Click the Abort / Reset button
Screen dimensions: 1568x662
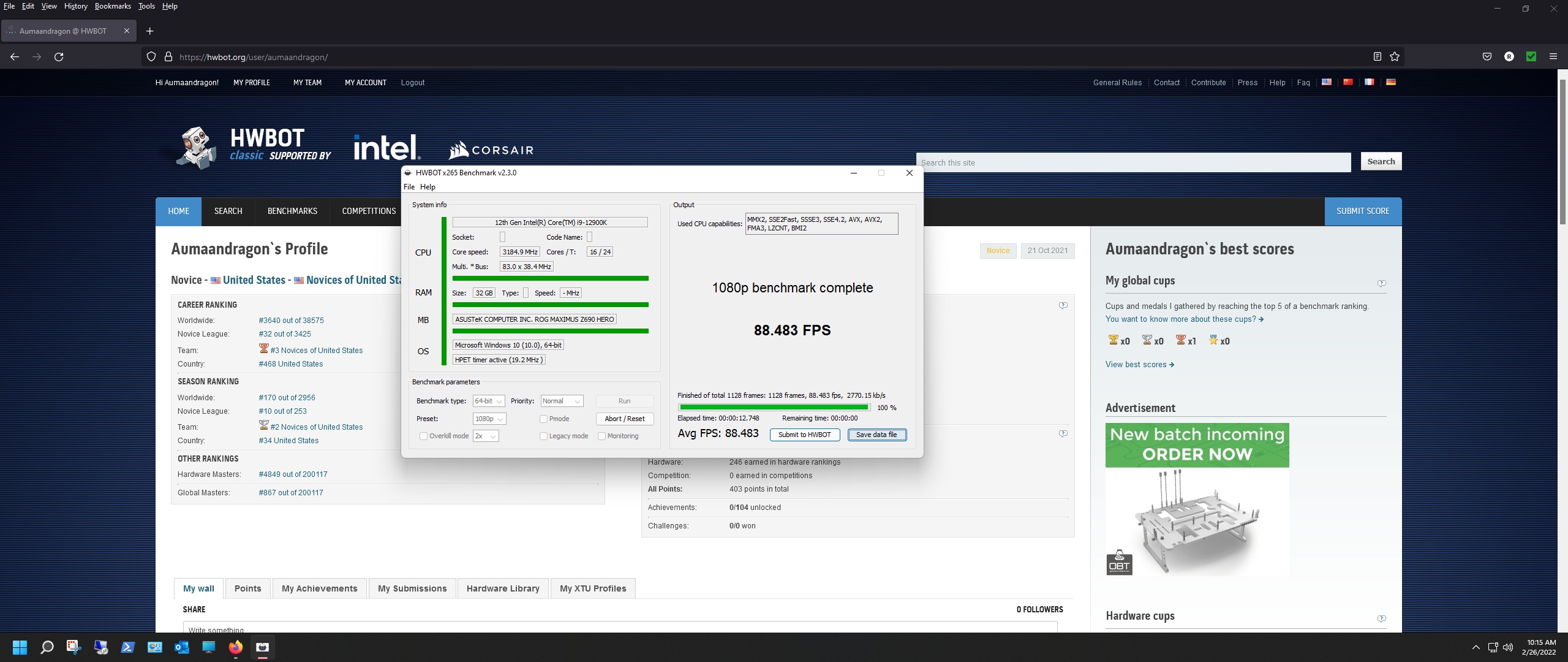(625, 419)
